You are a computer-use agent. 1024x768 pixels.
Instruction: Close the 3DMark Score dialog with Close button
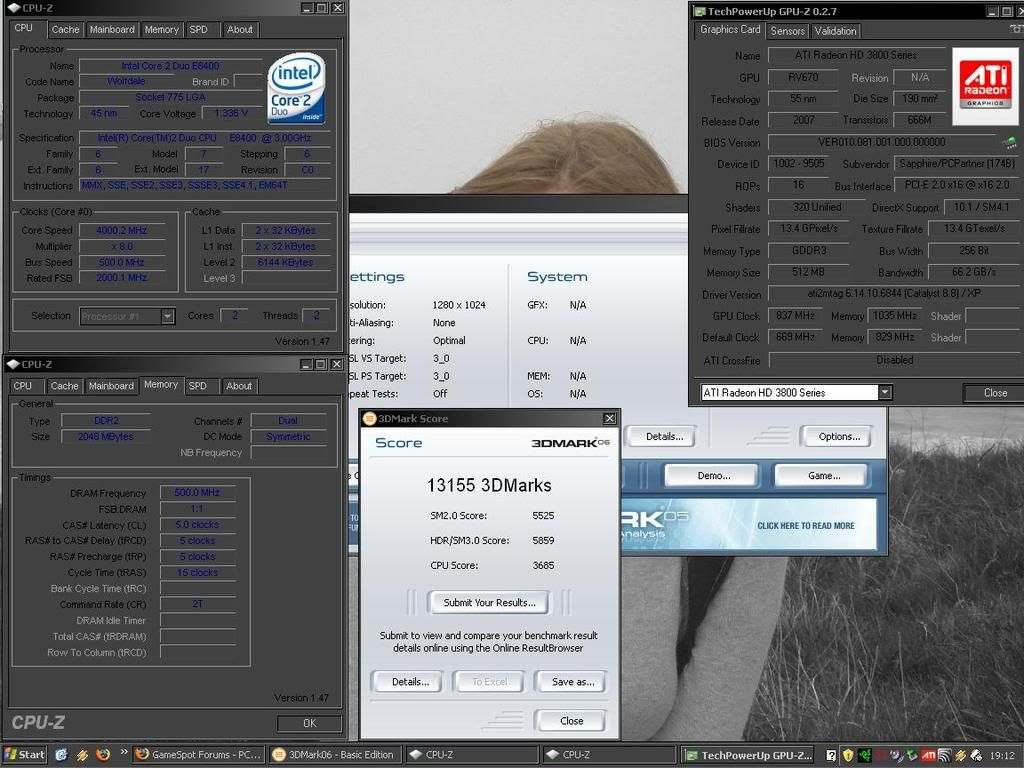point(571,721)
